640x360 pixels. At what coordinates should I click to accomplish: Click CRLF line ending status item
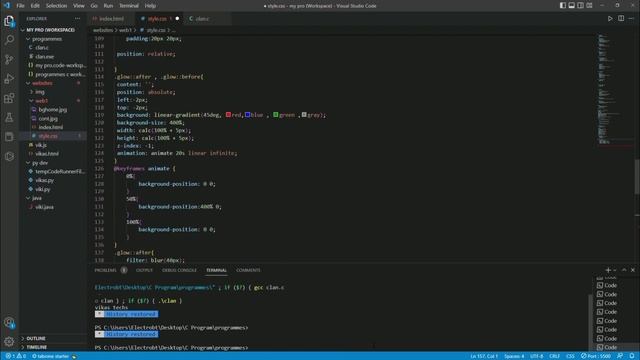coord(554,356)
